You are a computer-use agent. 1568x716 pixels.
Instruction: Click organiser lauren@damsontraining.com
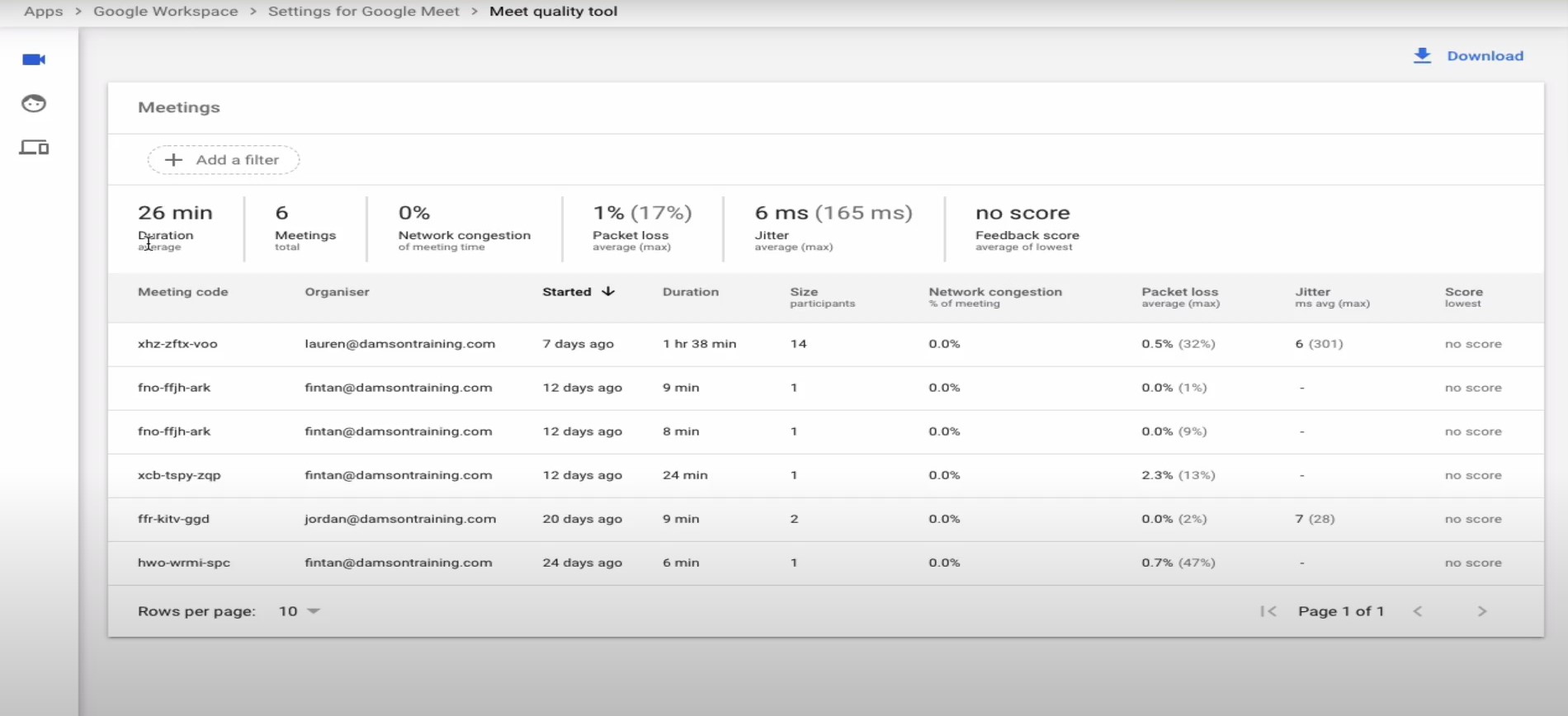point(400,344)
